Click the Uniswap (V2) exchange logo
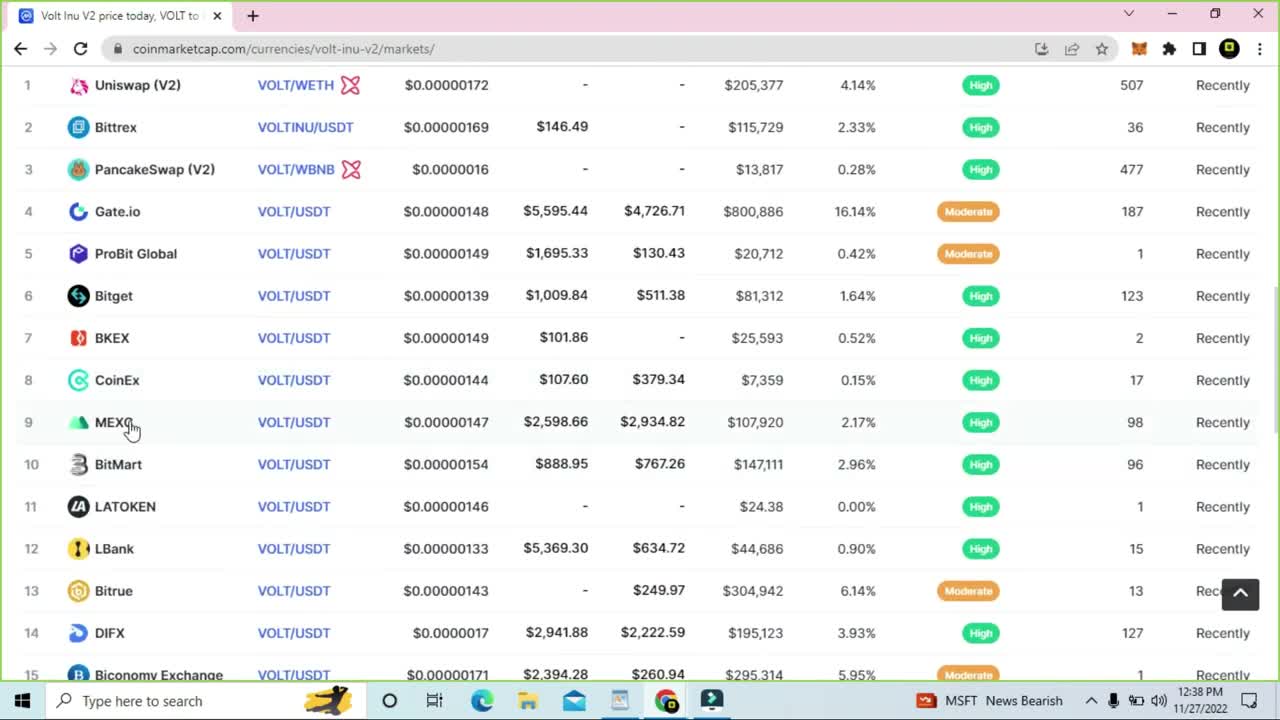Viewport: 1280px width, 720px height. (x=78, y=85)
